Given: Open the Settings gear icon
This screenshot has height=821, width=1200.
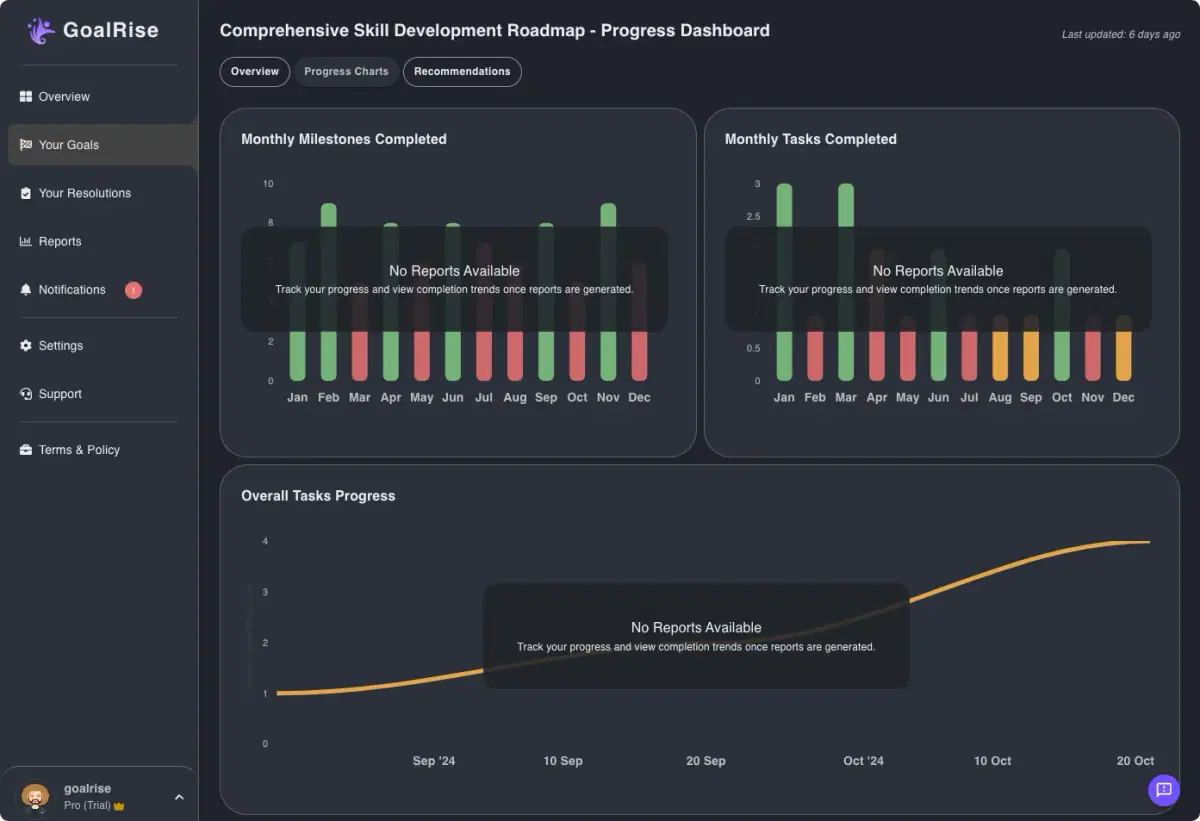Looking at the screenshot, I should [x=26, y=346].
